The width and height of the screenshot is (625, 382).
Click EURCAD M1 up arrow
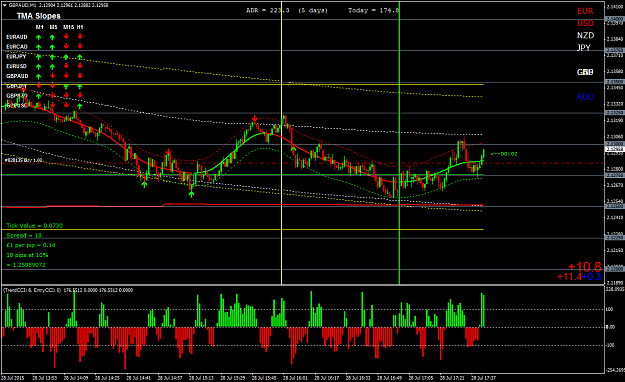coord(39,47)
